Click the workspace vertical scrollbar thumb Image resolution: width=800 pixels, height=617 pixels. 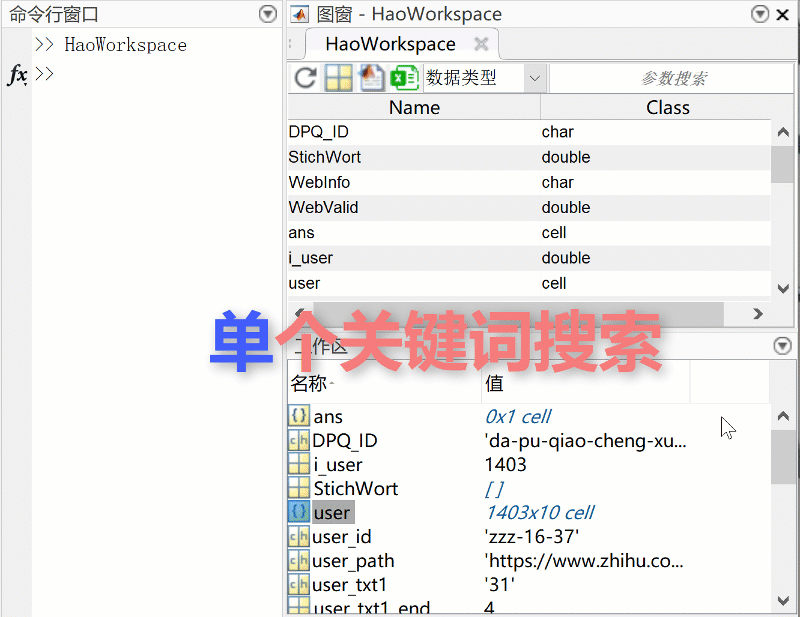click(x=783, y=457)
